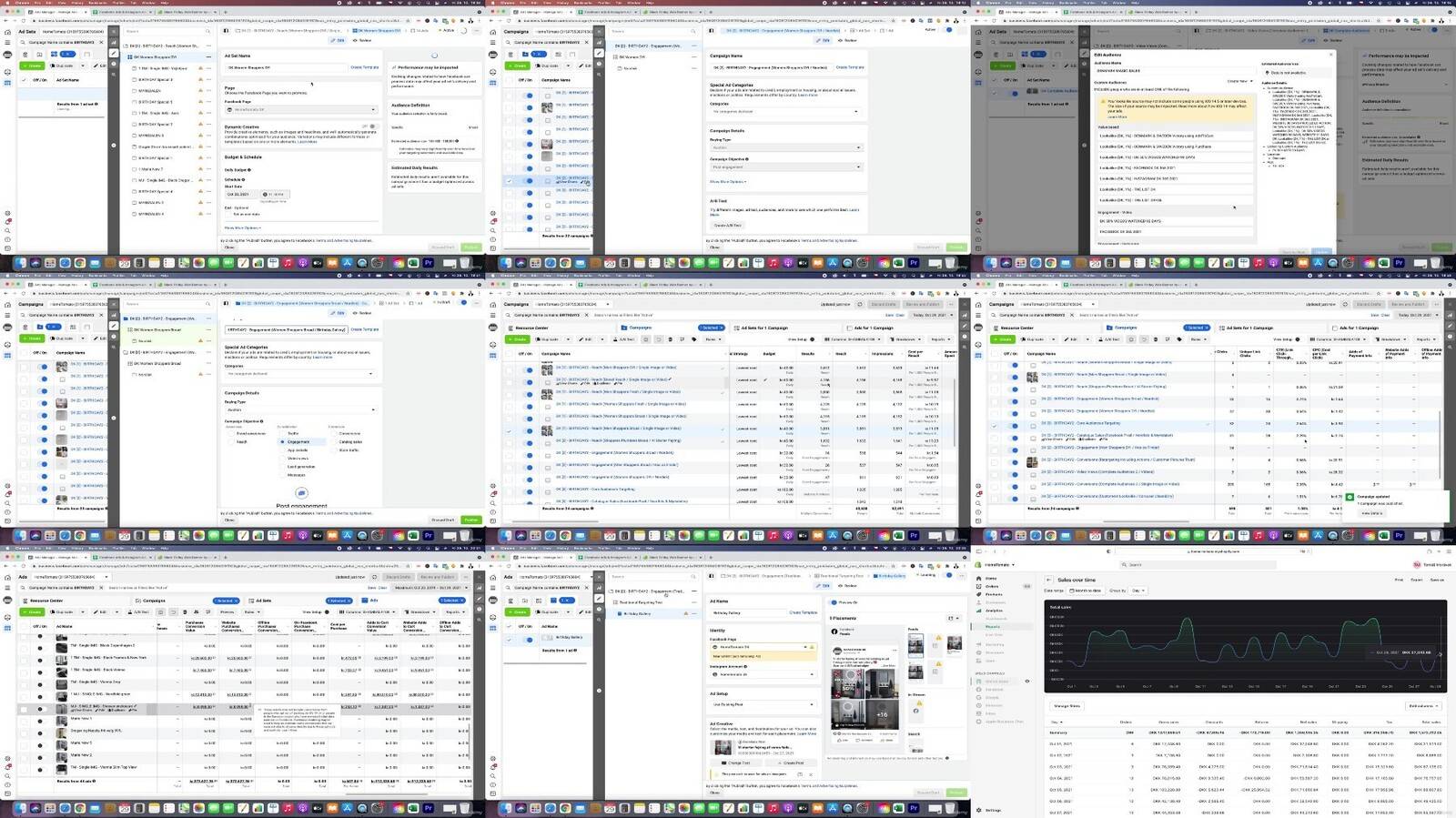Switch to 'Ads for 1 Campaign' tab, middle-center screenshot
The image size is (1456, 818).
[900, 328]
